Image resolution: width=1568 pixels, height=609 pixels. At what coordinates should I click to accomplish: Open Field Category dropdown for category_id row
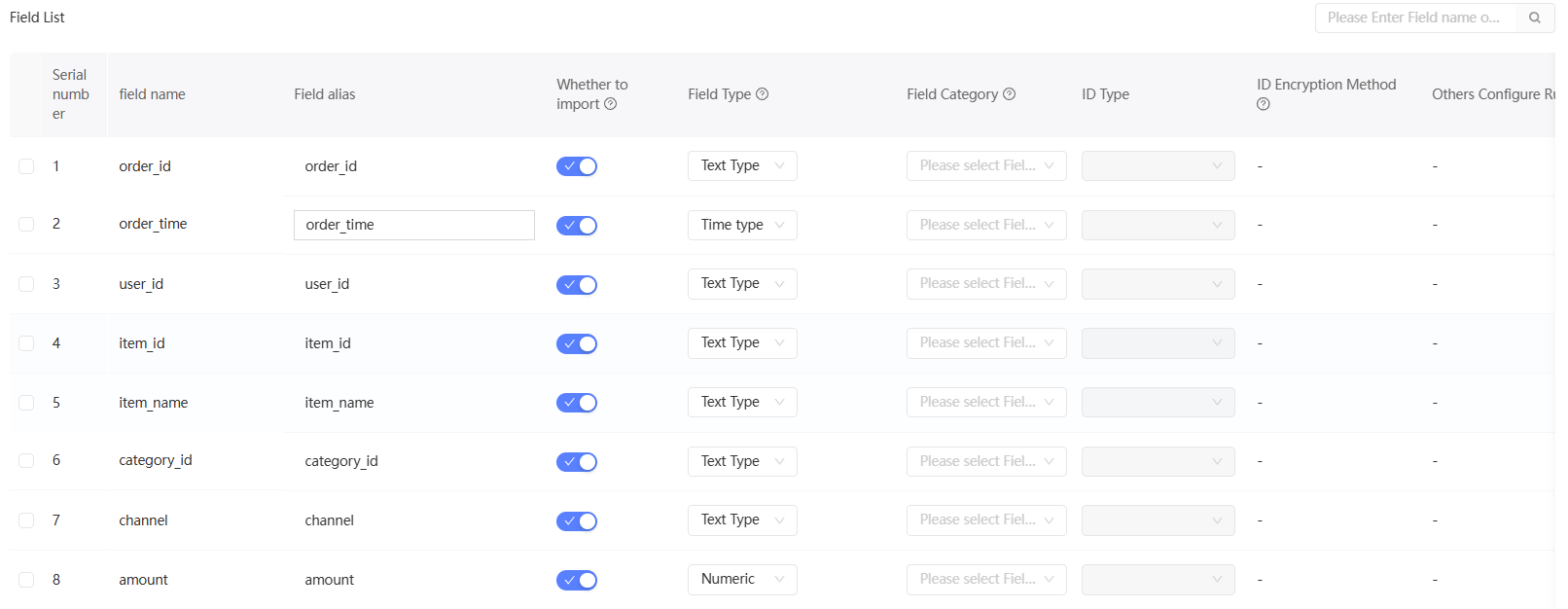click(986, 462)
